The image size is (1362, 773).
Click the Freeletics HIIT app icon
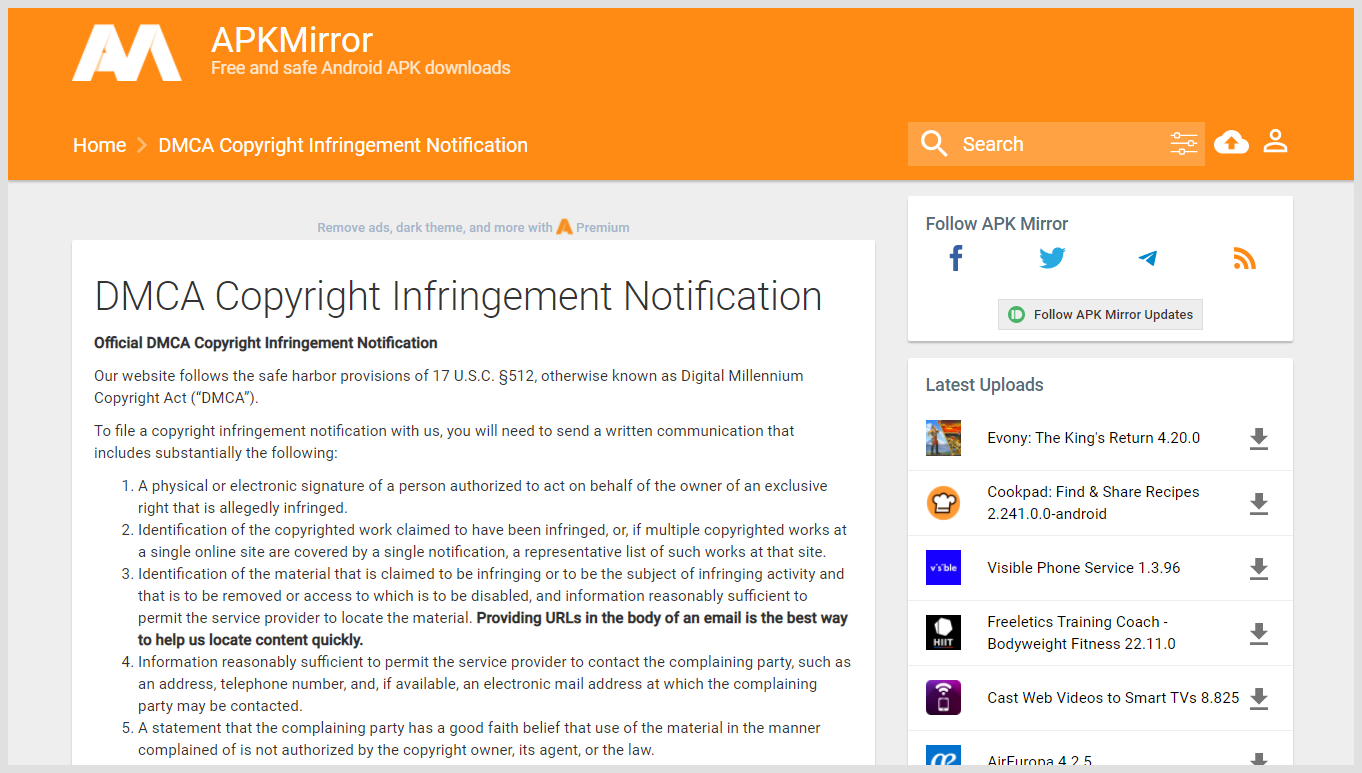click(x=943, y=633)
